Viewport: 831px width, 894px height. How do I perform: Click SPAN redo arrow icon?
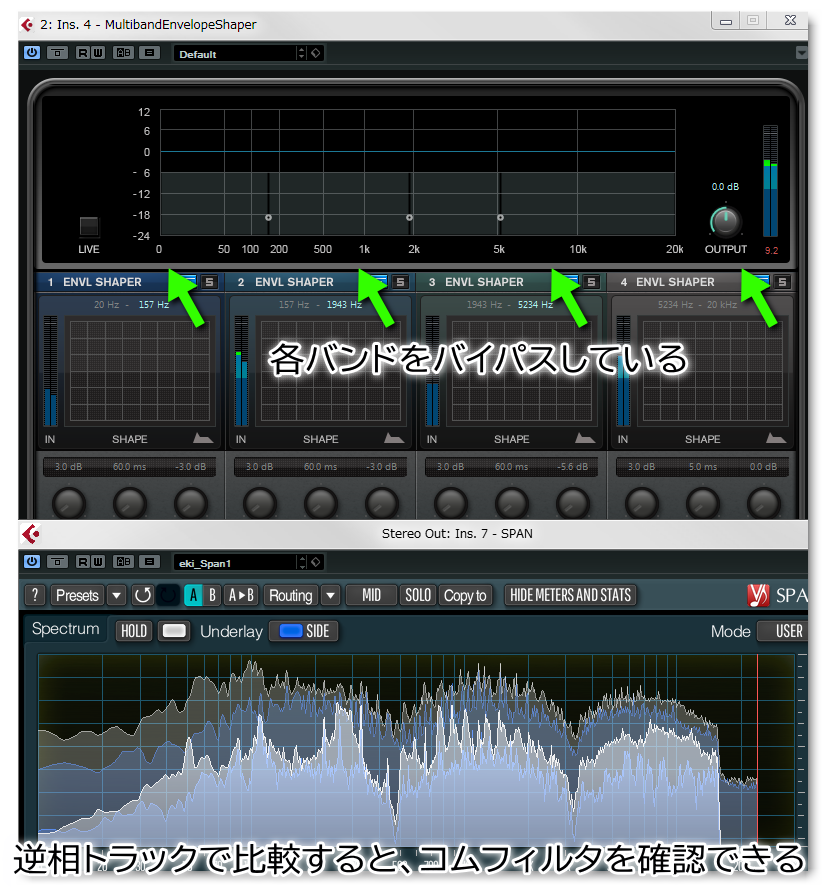coord(168,595)
